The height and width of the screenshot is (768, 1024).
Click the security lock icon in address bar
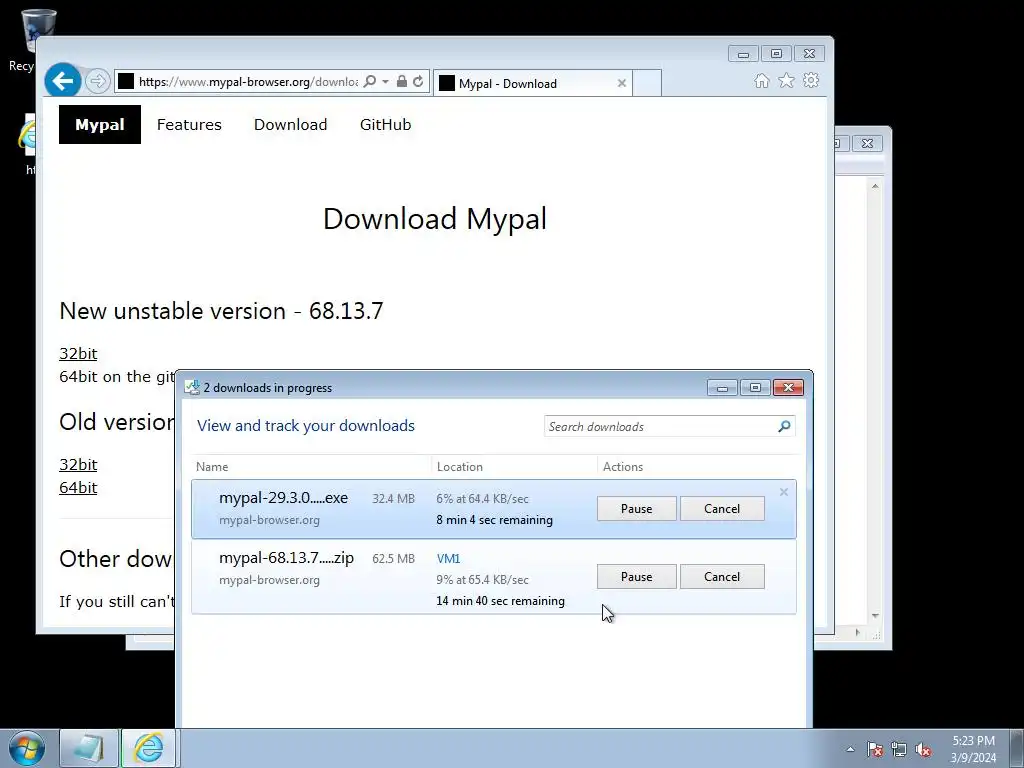[402, 81]
